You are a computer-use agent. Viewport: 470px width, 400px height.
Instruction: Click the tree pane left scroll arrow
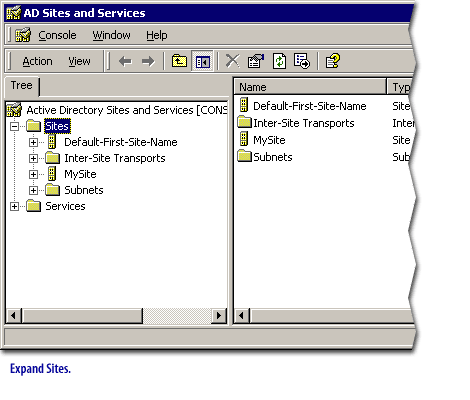14,315
